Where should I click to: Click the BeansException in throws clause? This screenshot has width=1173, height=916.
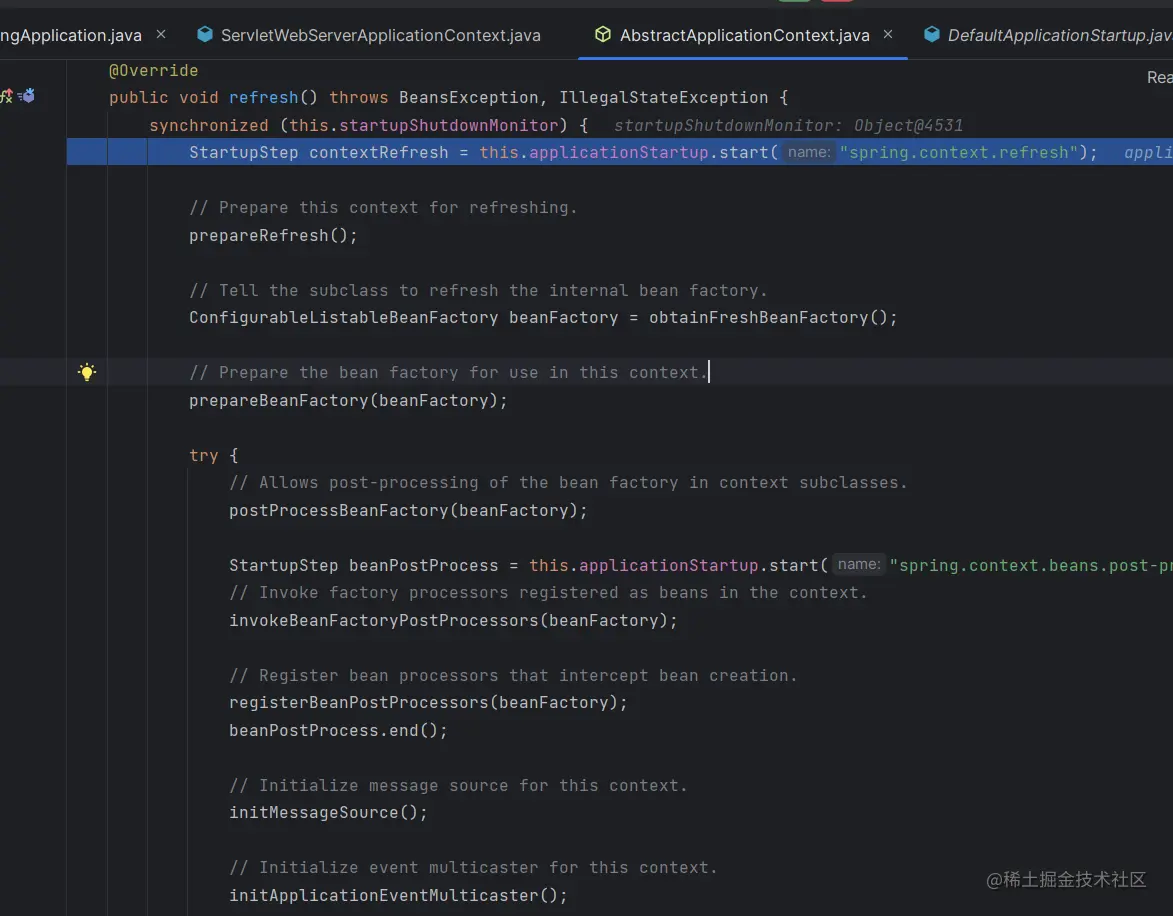pyautogui.click(x=468, y=97)
